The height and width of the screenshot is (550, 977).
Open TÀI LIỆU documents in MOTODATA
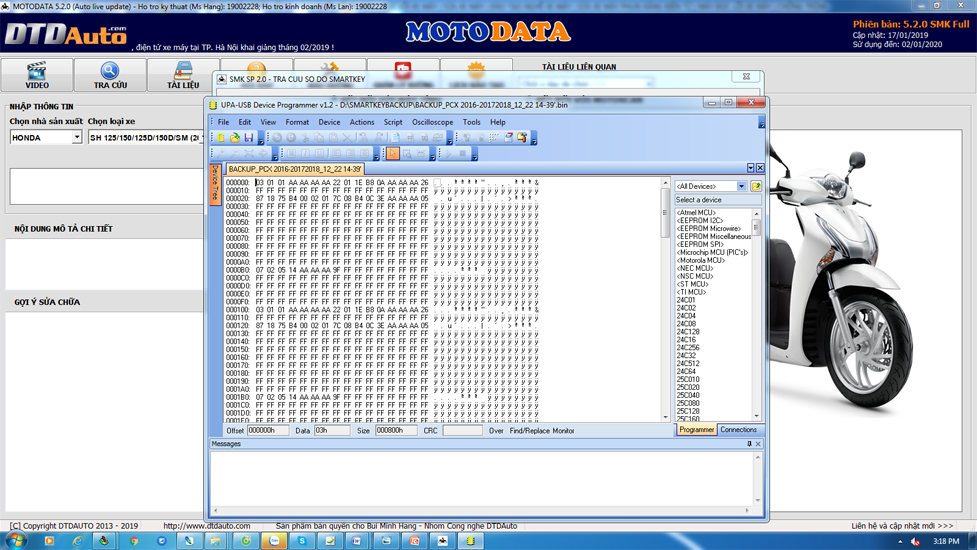click(x=183, y=75)
